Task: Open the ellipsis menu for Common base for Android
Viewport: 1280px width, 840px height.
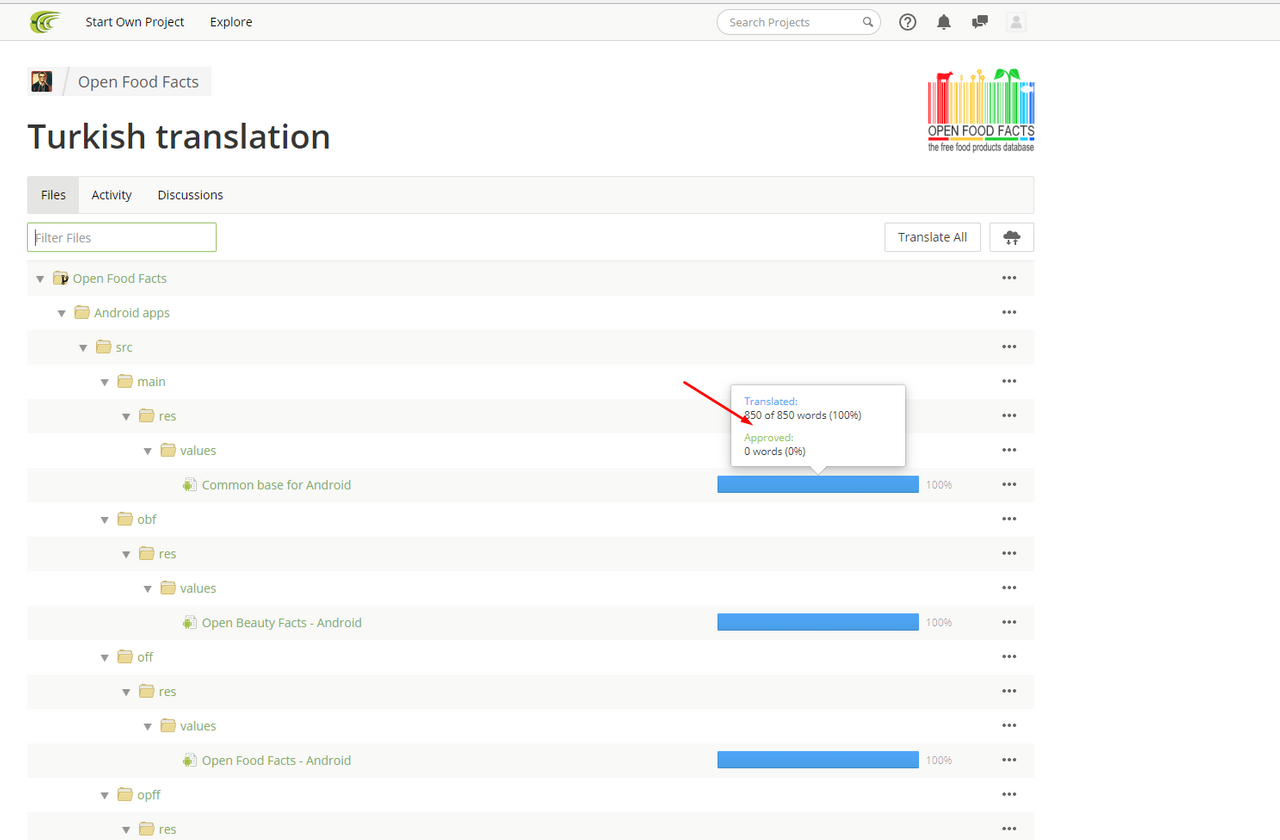Action: (1009, 485)
